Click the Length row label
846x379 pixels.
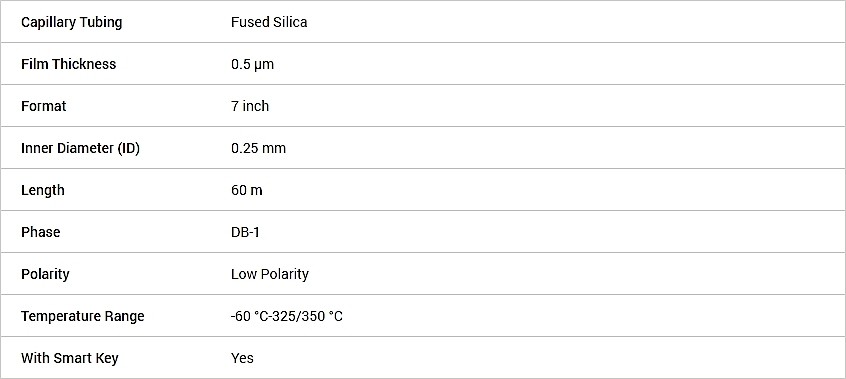coord(43,191)
